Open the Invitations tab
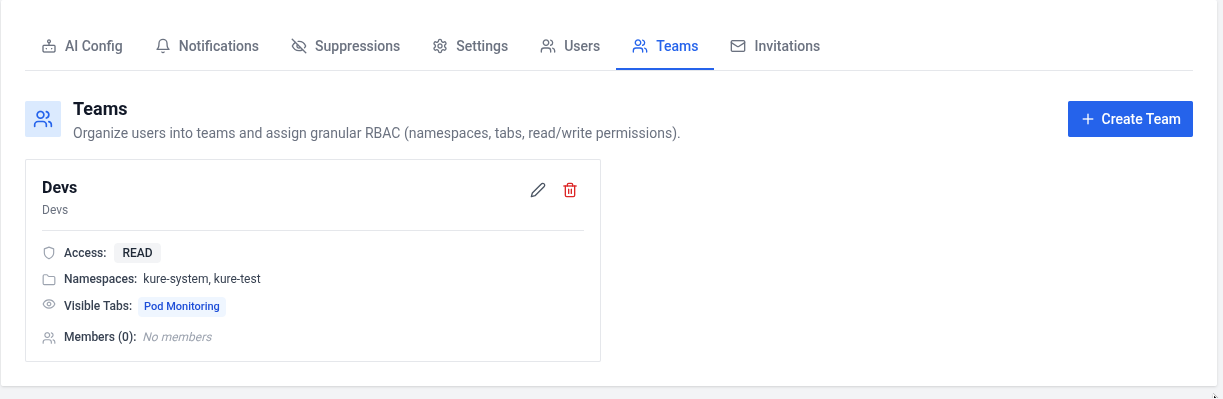This screenshot has height=399, width=1223. click(x=775, y=46)
